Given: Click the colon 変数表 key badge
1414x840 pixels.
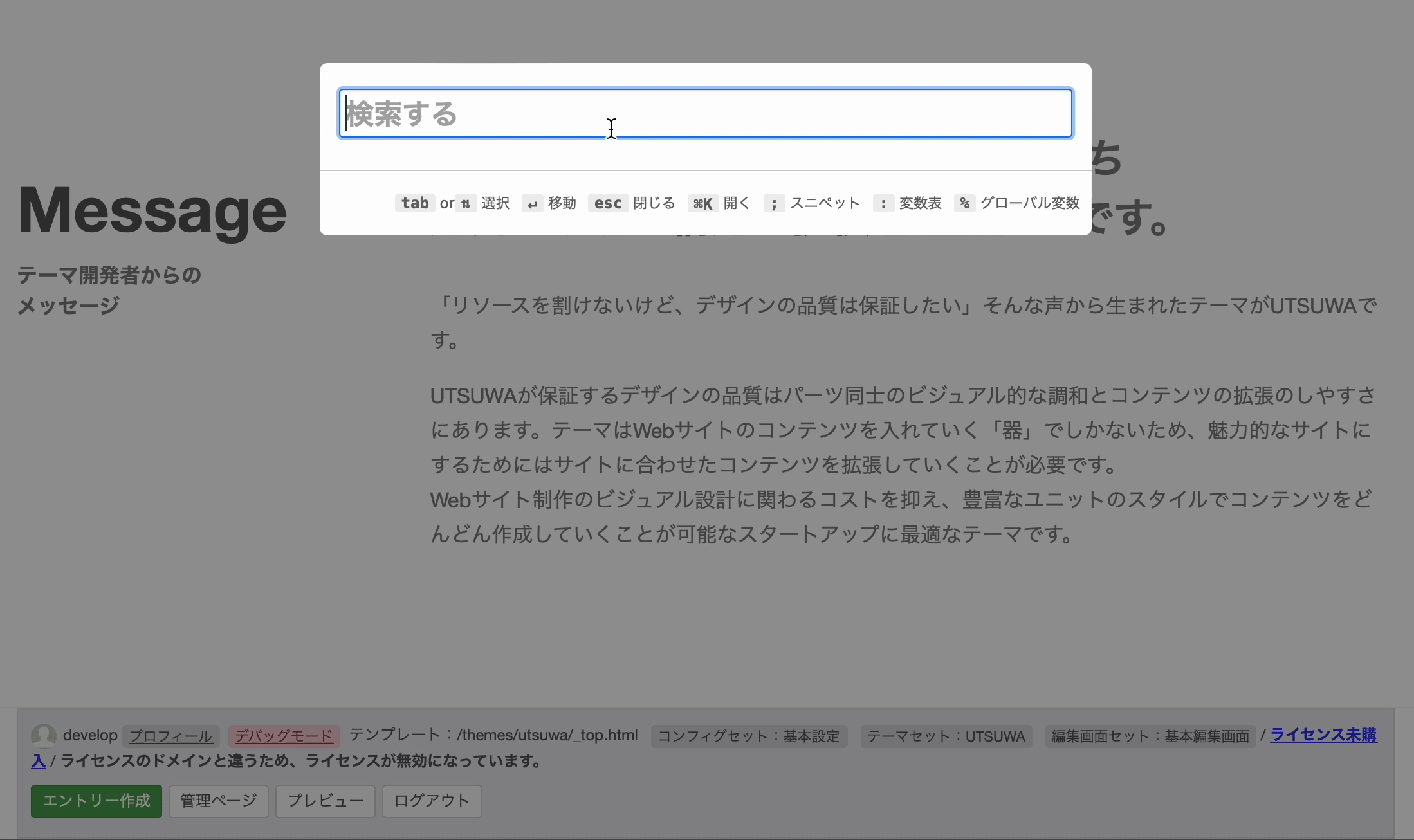Looking at the screenshot, I should point(883,204).
